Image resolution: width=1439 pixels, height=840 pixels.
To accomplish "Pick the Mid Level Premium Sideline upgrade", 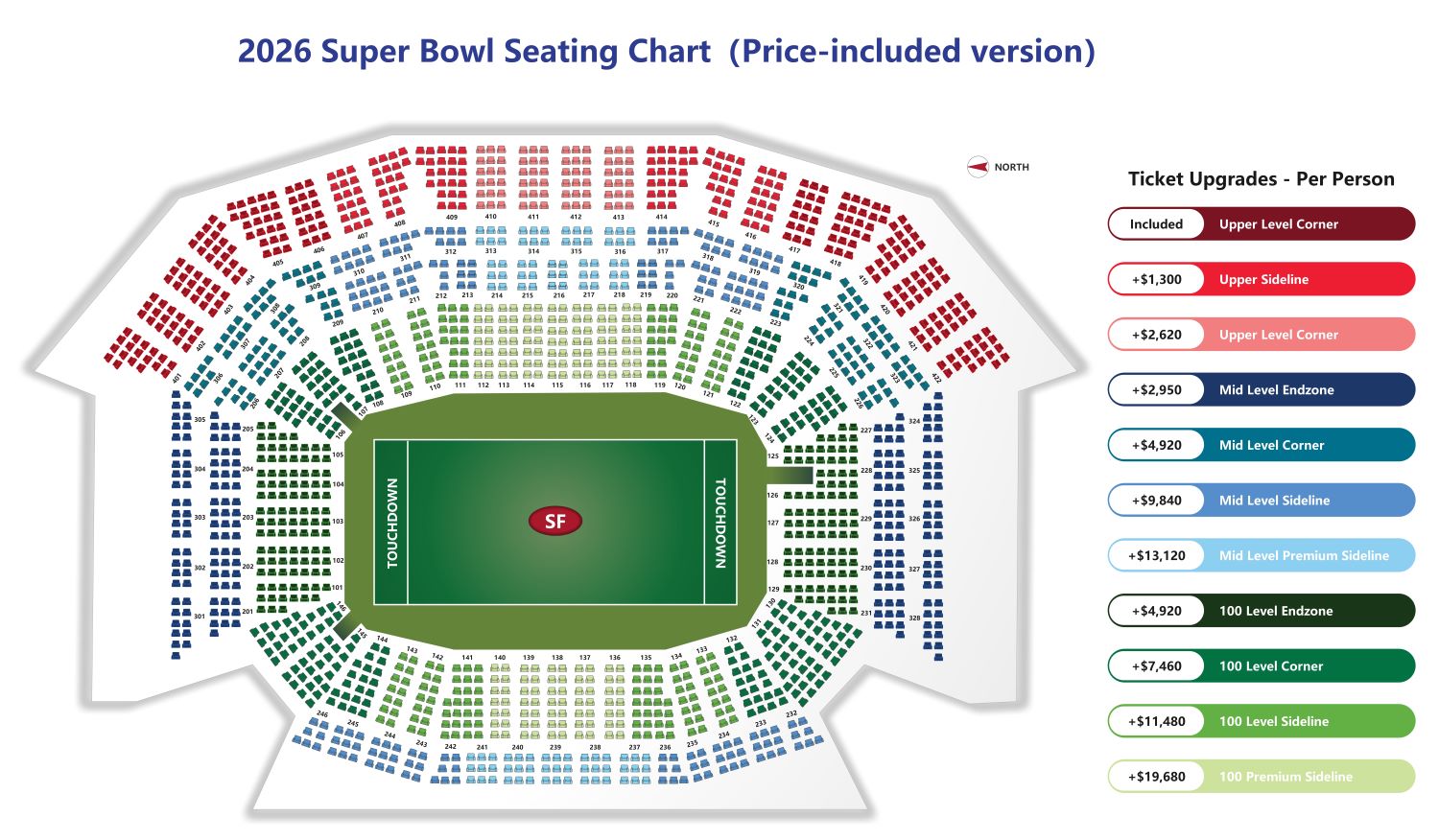I will [1261, 555].
